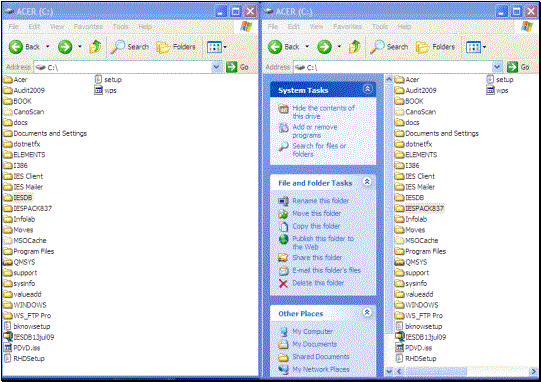The height and width of the screenshot is (382, 541).
Task: Click the Up folder icon in right window
Action: pos(355,47)
